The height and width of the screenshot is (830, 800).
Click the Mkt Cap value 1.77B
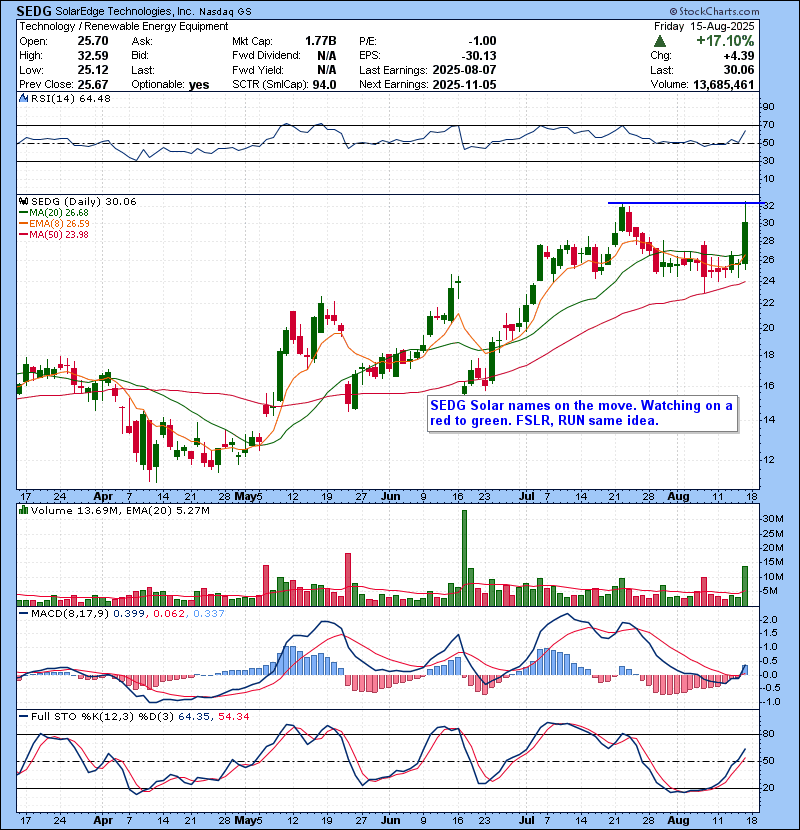click(x=320, y=41)
